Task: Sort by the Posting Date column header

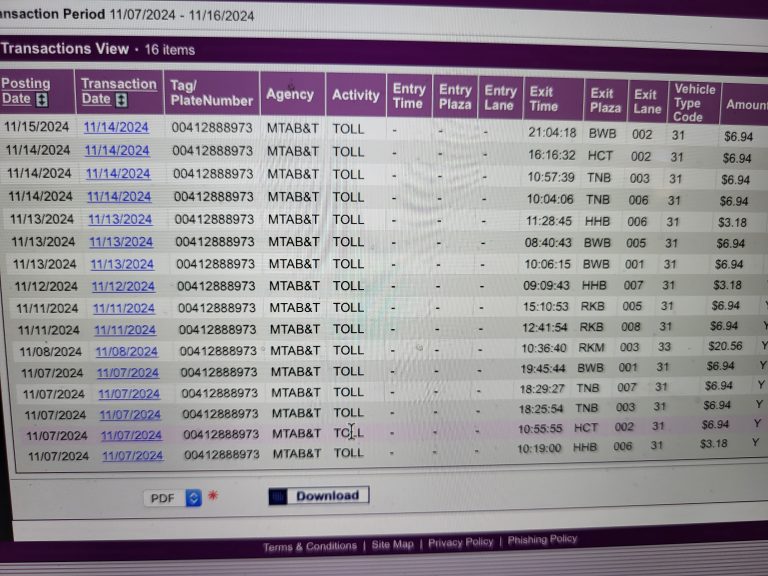Action: point(25,91)
